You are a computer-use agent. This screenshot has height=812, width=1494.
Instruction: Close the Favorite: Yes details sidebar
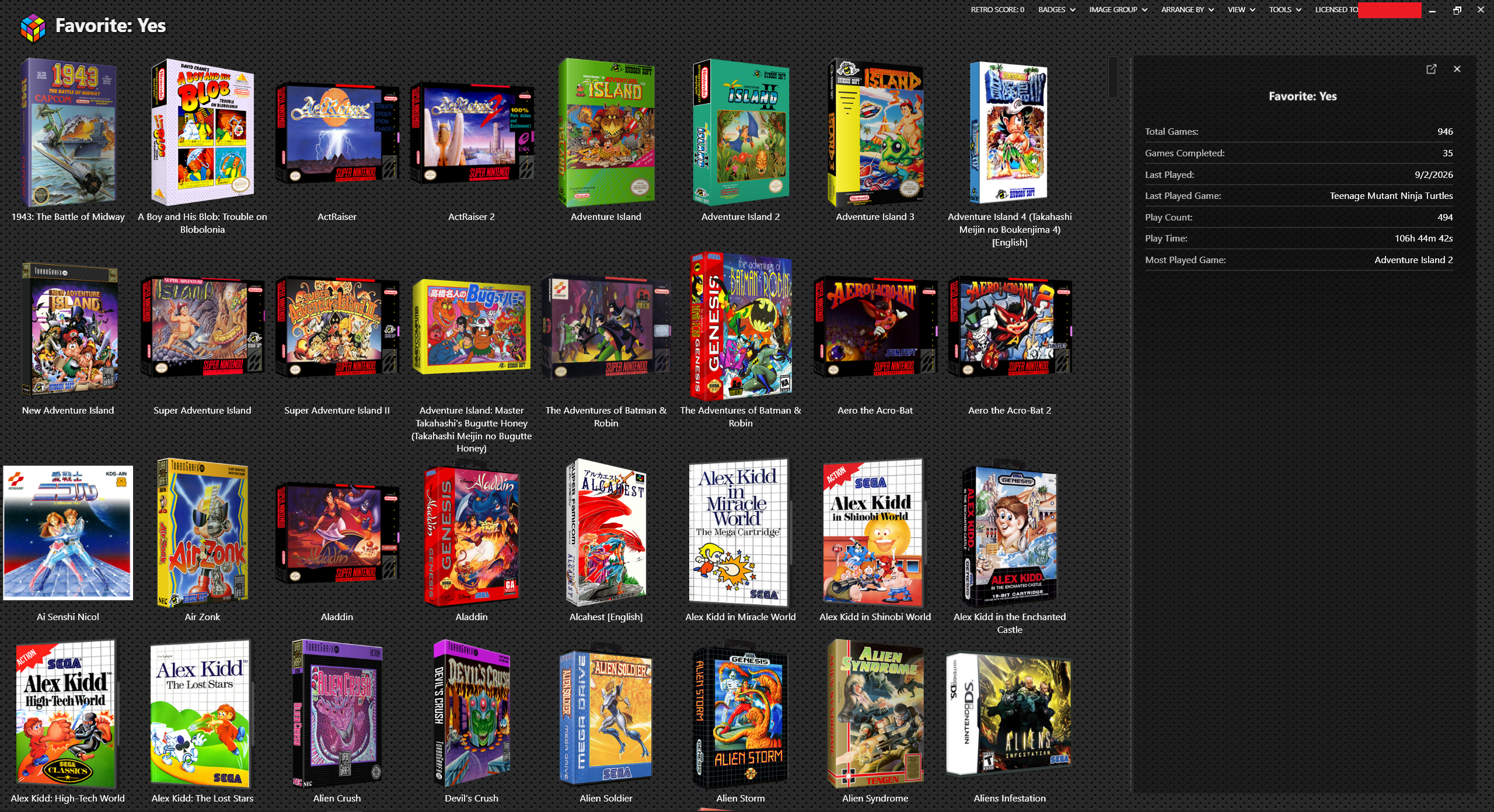click(x=1457, y=69)
